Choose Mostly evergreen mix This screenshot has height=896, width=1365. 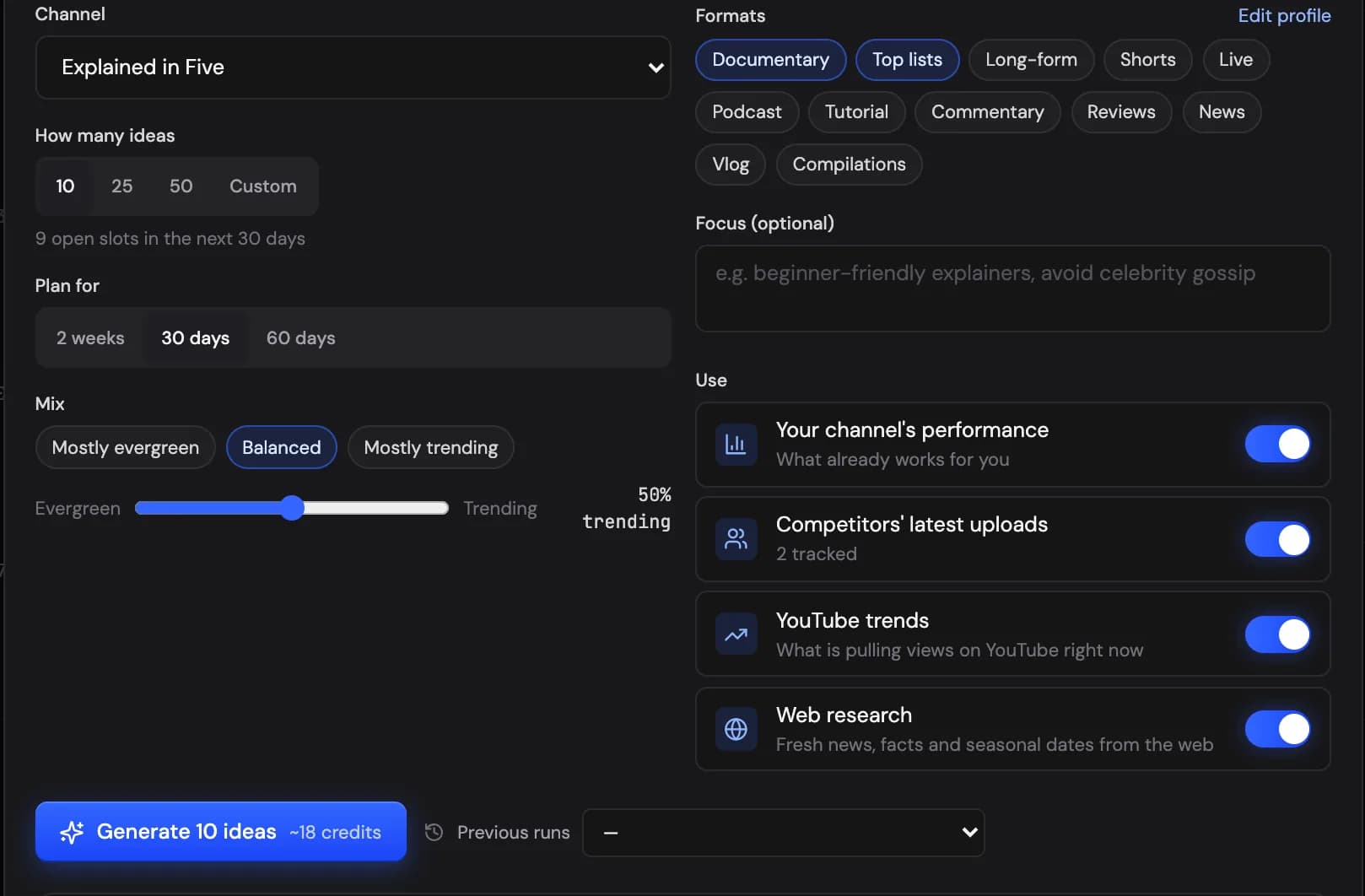tap(126, 448)
